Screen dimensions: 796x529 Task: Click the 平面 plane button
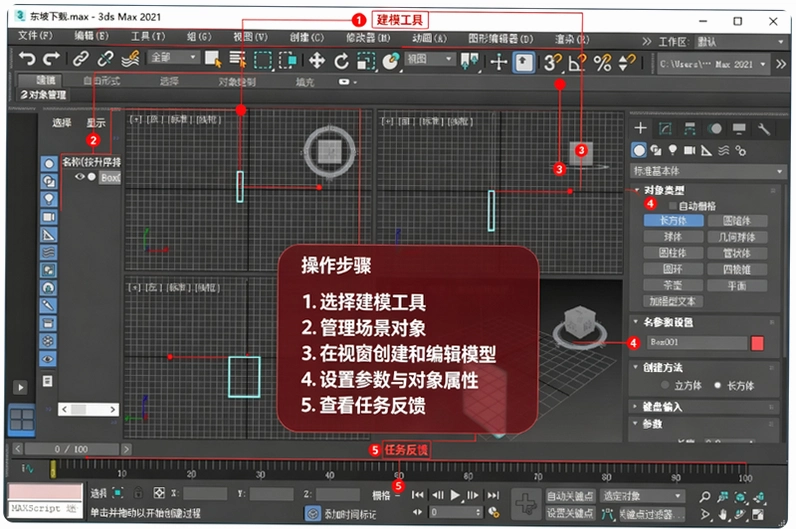(737, 286)
